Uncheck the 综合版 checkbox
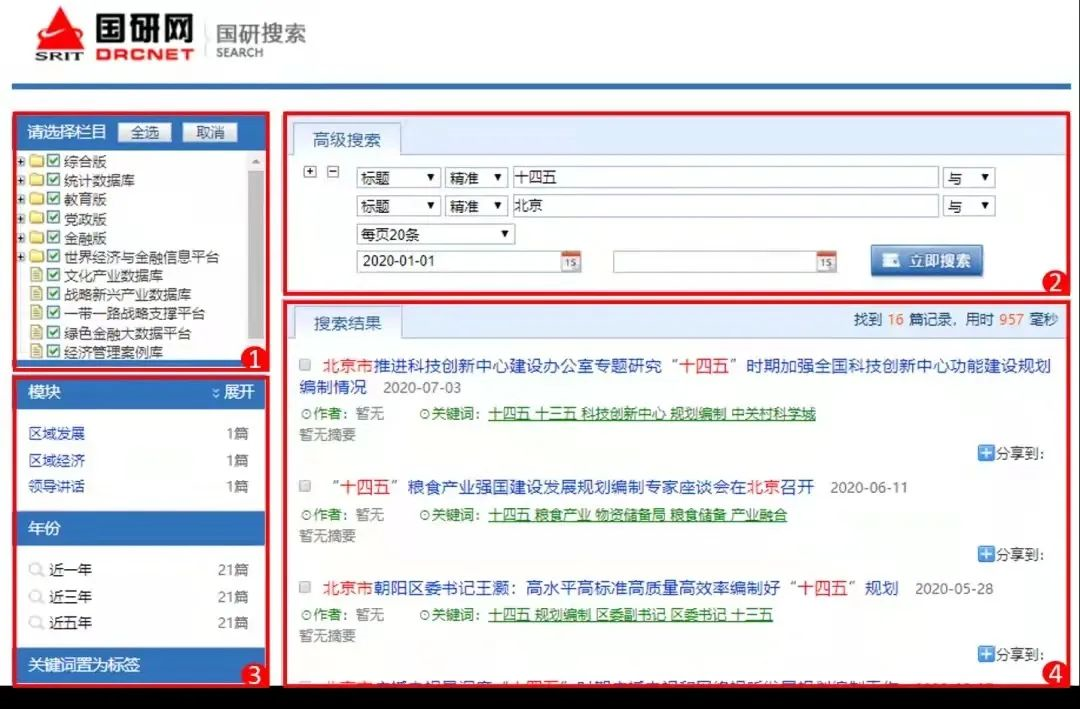The height and width of the screenshot is (709, 1080). [54, 161]
